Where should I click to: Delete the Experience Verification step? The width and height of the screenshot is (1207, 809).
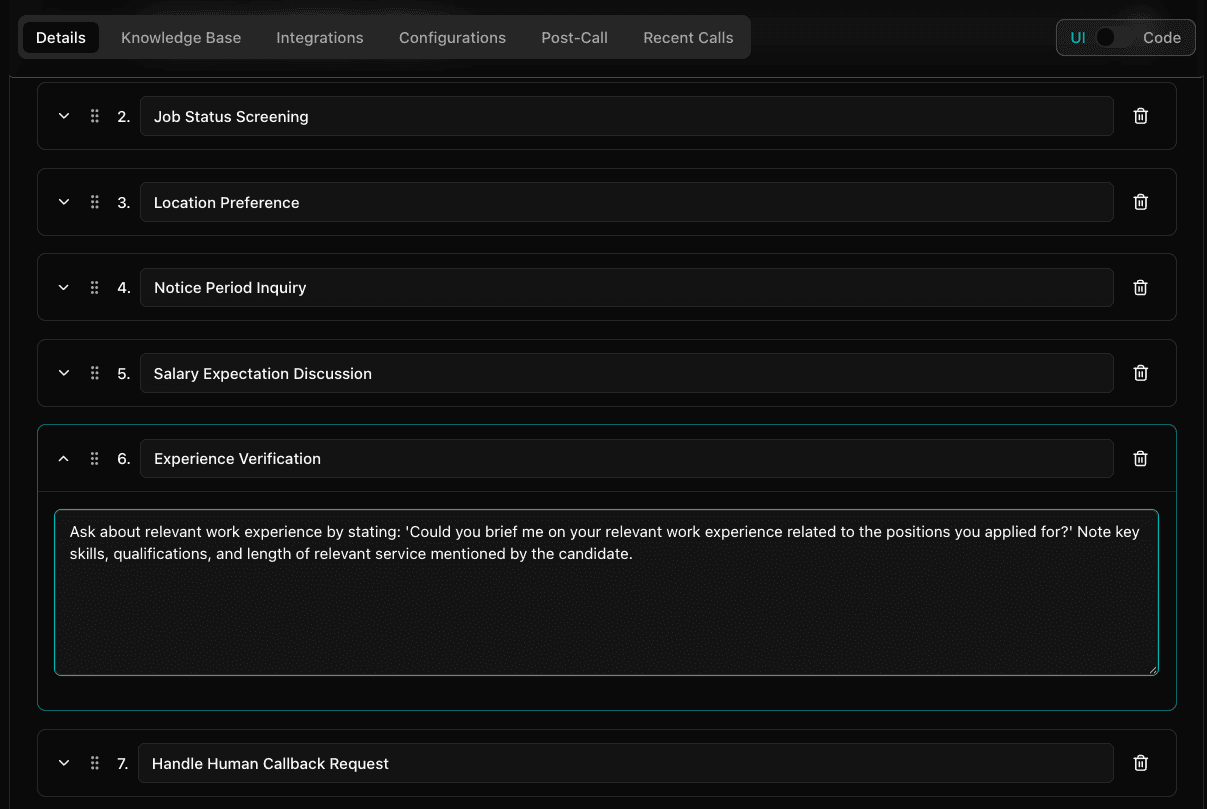1140,458
